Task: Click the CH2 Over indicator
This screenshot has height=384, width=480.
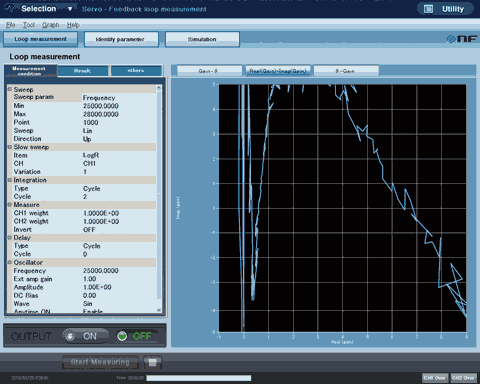Action: [x=464, y=378]
